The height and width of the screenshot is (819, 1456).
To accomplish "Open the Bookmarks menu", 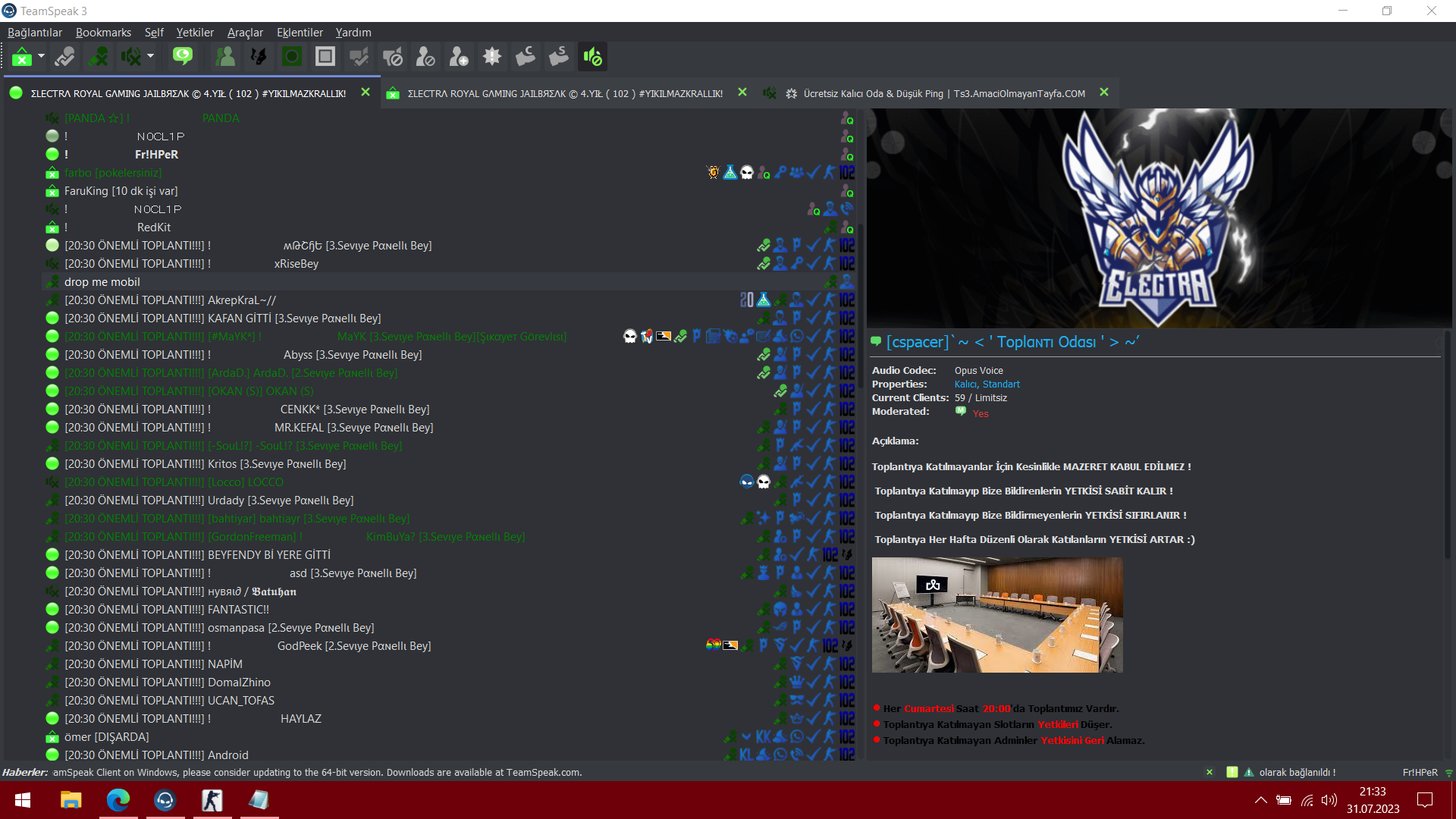I will (103, 33).
